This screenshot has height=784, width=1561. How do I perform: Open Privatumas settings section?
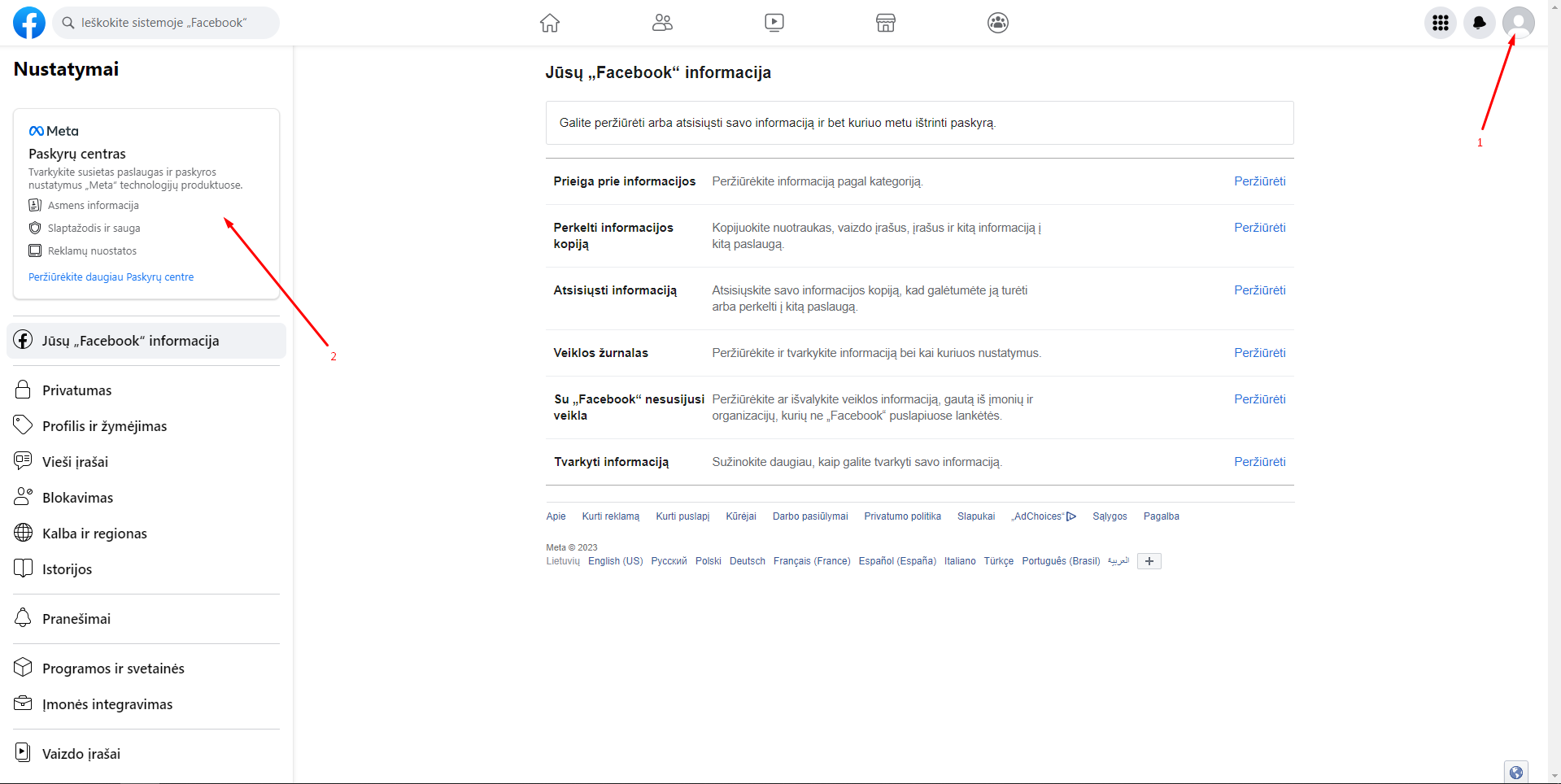tap(146, 390)
